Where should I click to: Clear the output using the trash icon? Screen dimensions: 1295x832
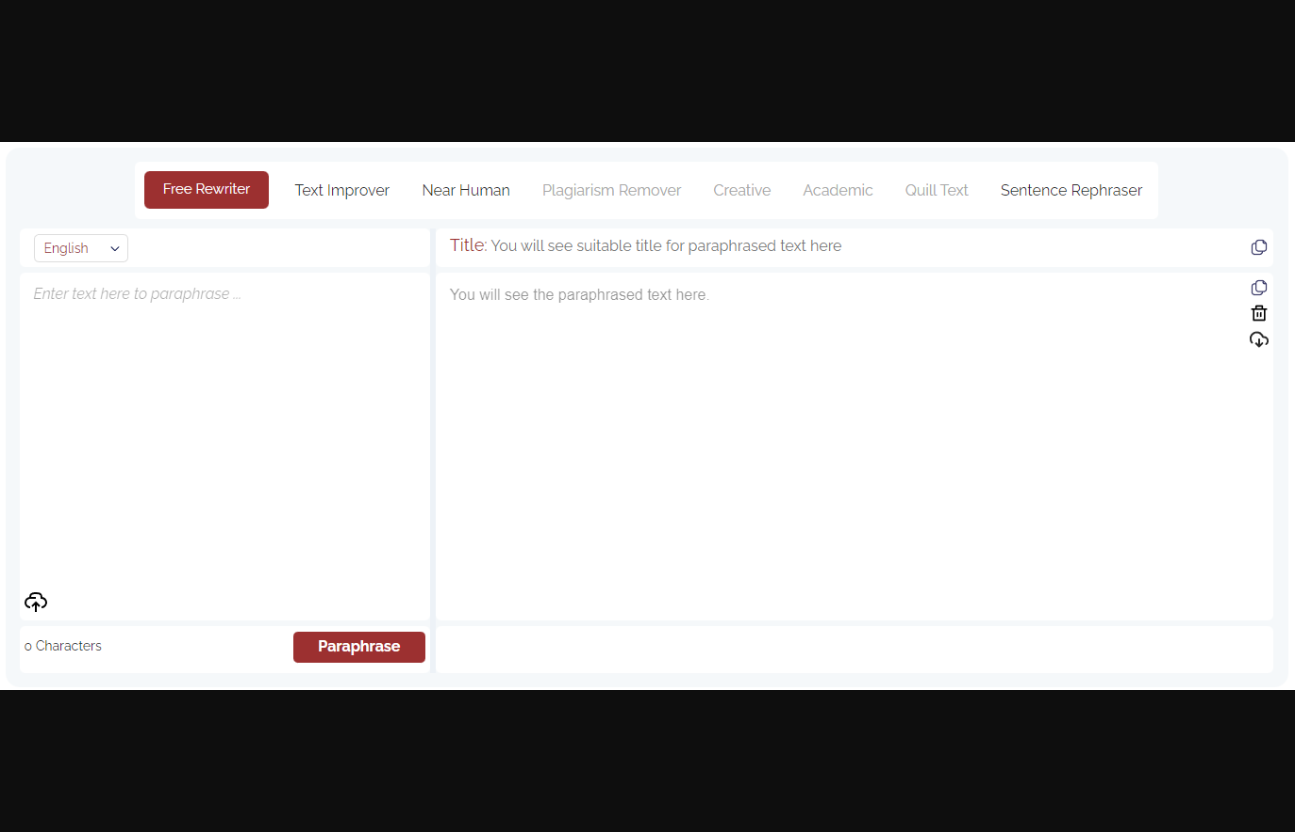tap(1259, 314)
